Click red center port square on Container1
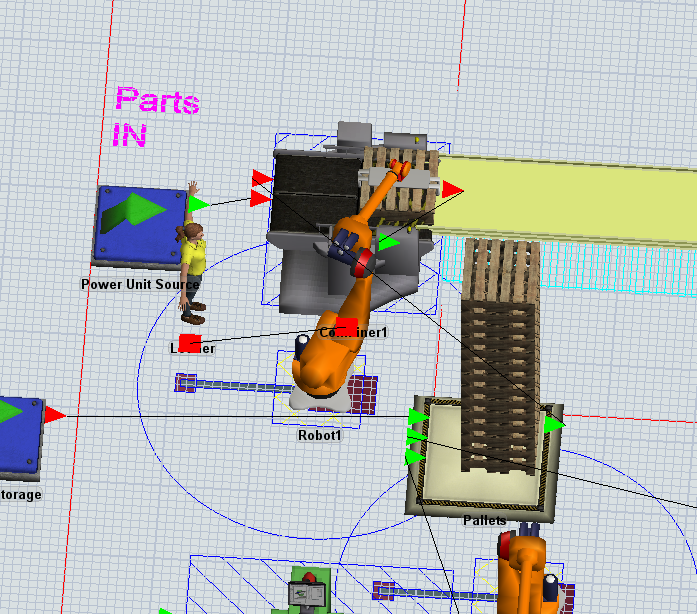This screenshot has height=614, width=697. (x=346, y=325)
